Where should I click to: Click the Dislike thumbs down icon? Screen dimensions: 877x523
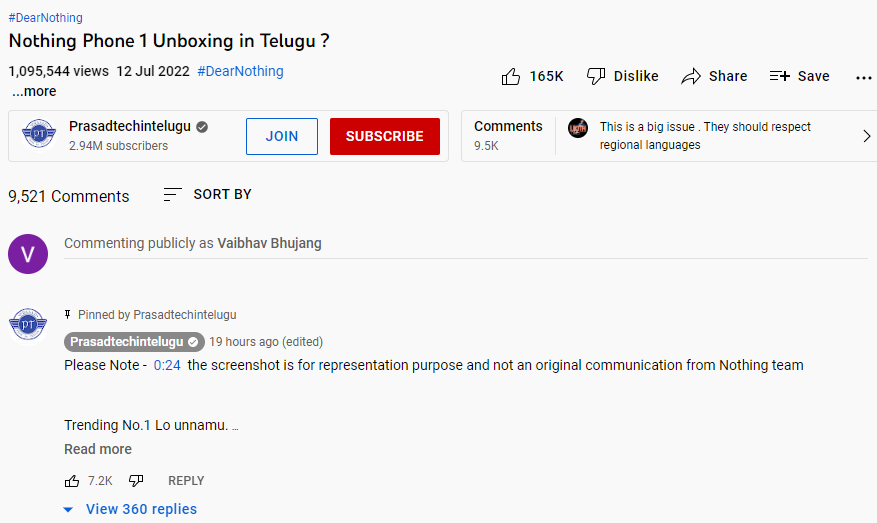[597, 76]
